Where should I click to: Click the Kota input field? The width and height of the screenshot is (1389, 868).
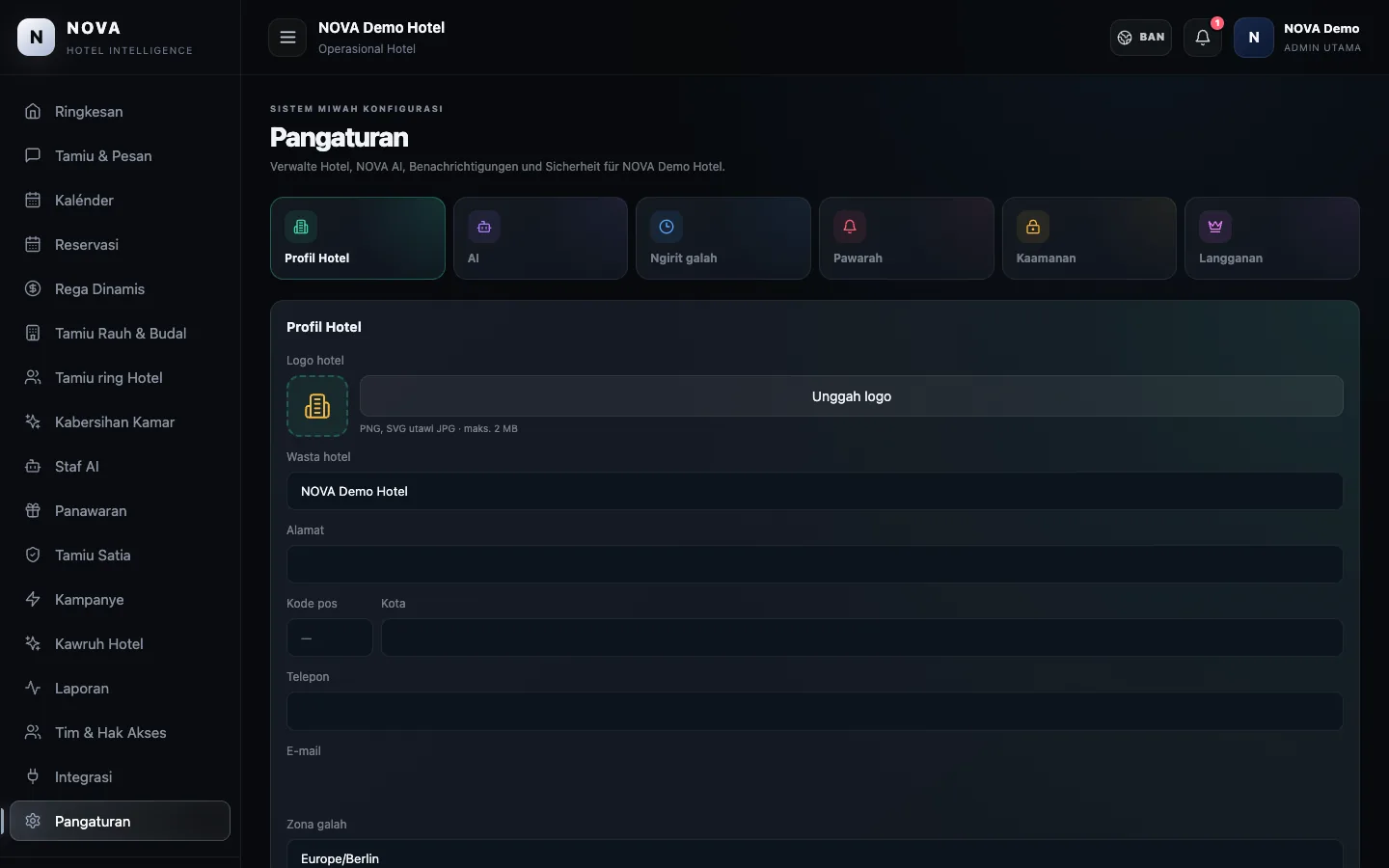pos(862,637)
